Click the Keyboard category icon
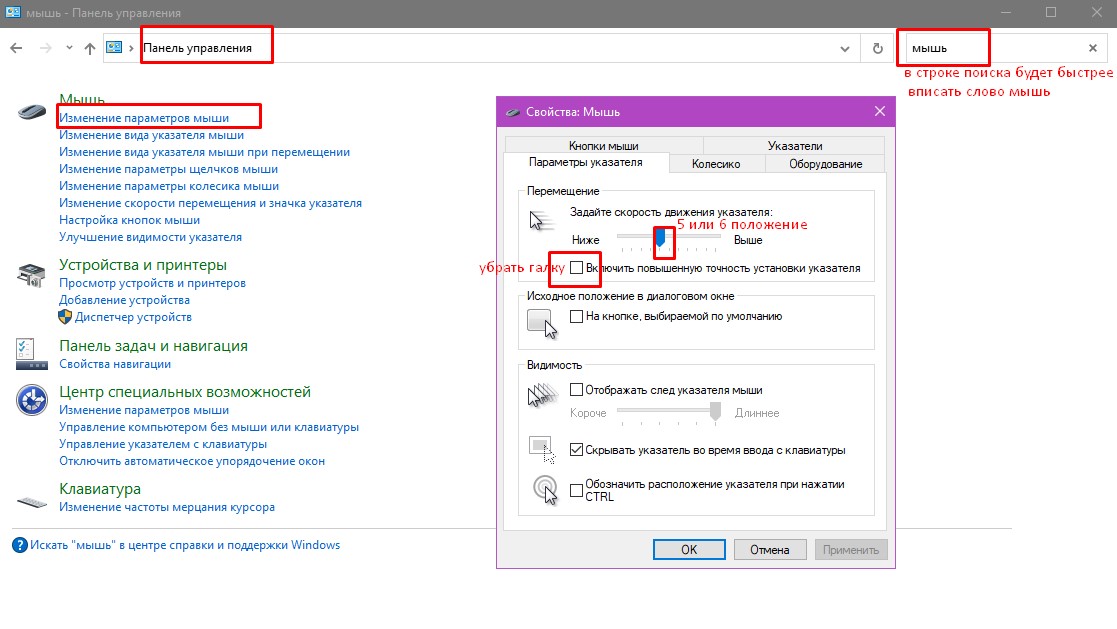1117x629 pixels. (x=31, y=502)
